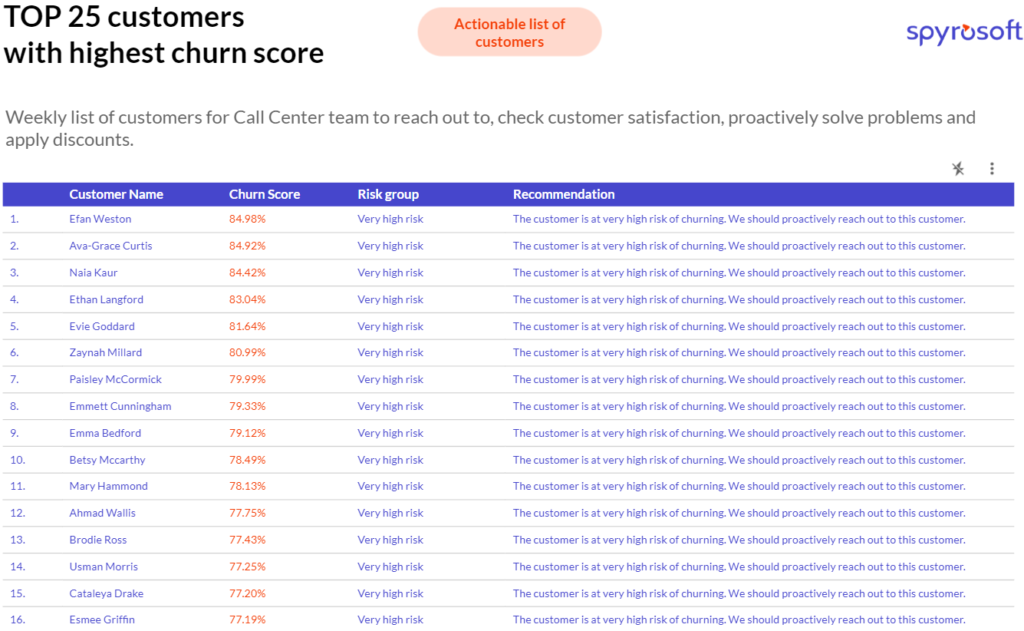Click the crossed lightning spotlight icon above the table
1024x631 pixels.
point(957,168)
